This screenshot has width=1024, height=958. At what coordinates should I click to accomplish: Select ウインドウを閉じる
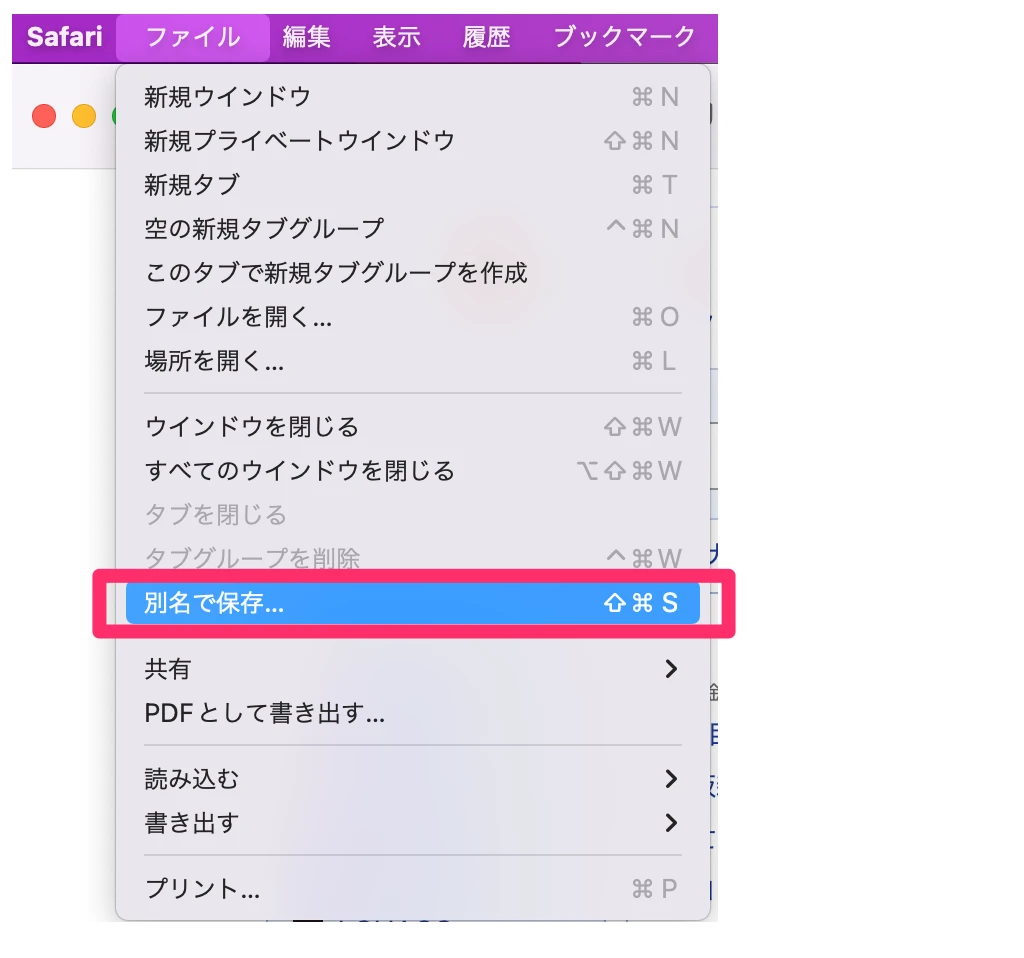pyautogui.click(x=413, y=427)
